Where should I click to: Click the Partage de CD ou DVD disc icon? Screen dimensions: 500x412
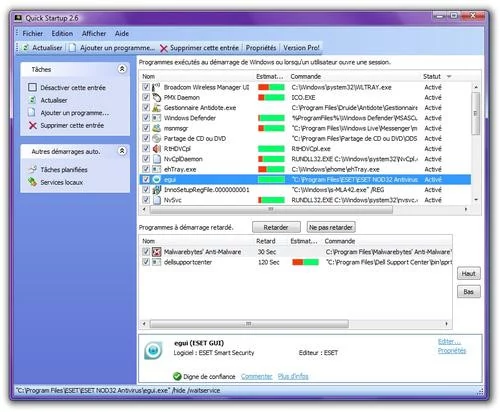pyautogui.click(x=156, y=138)
